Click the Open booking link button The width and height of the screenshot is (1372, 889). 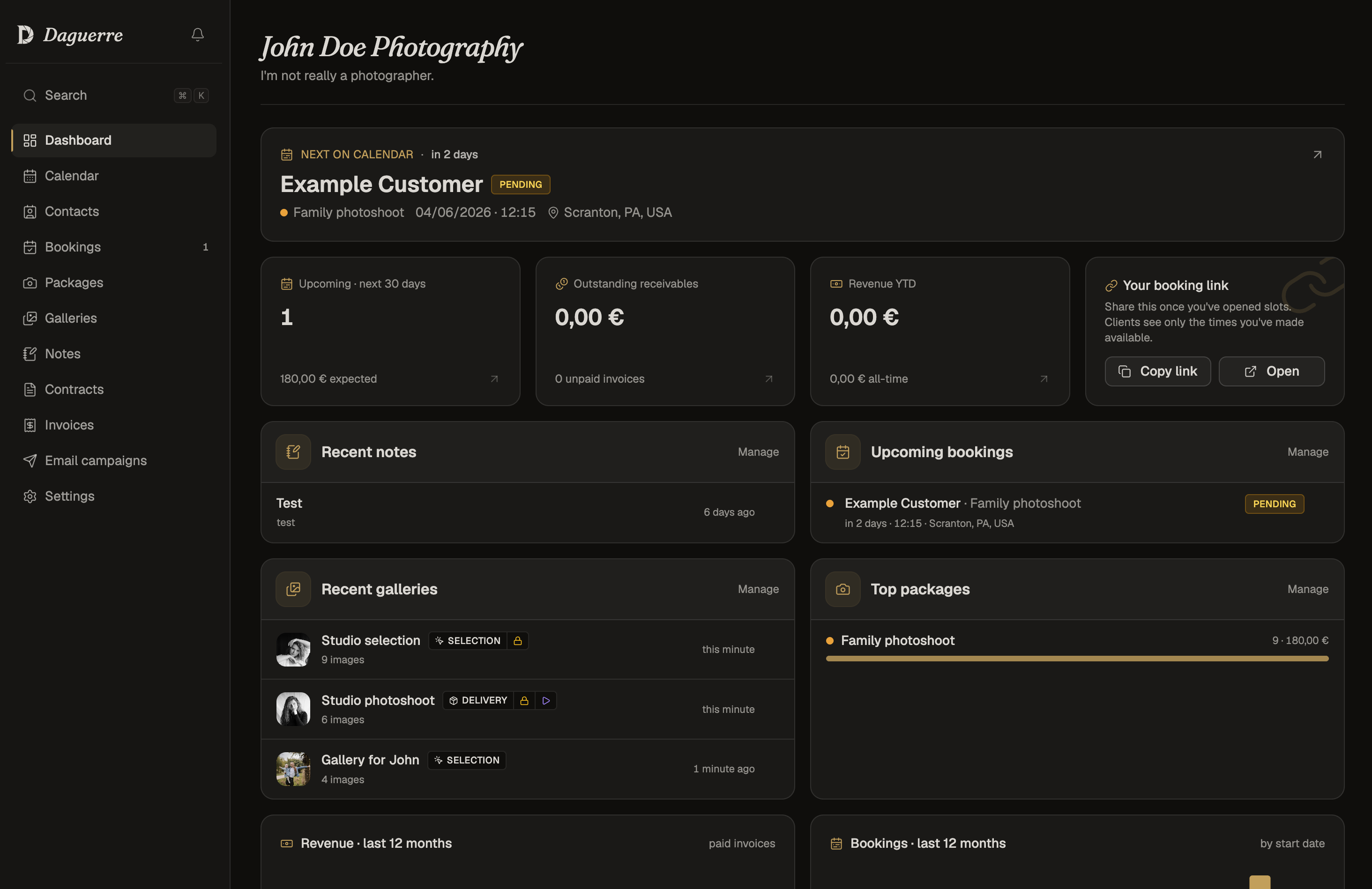[x=1271, y=371]
